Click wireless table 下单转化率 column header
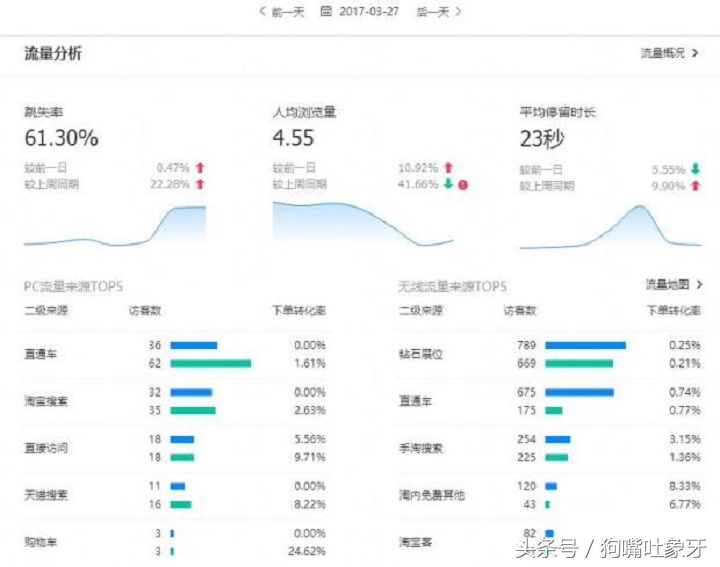Image resolution: width=720 pixels, height=567 pixels. tap(674, 311)
